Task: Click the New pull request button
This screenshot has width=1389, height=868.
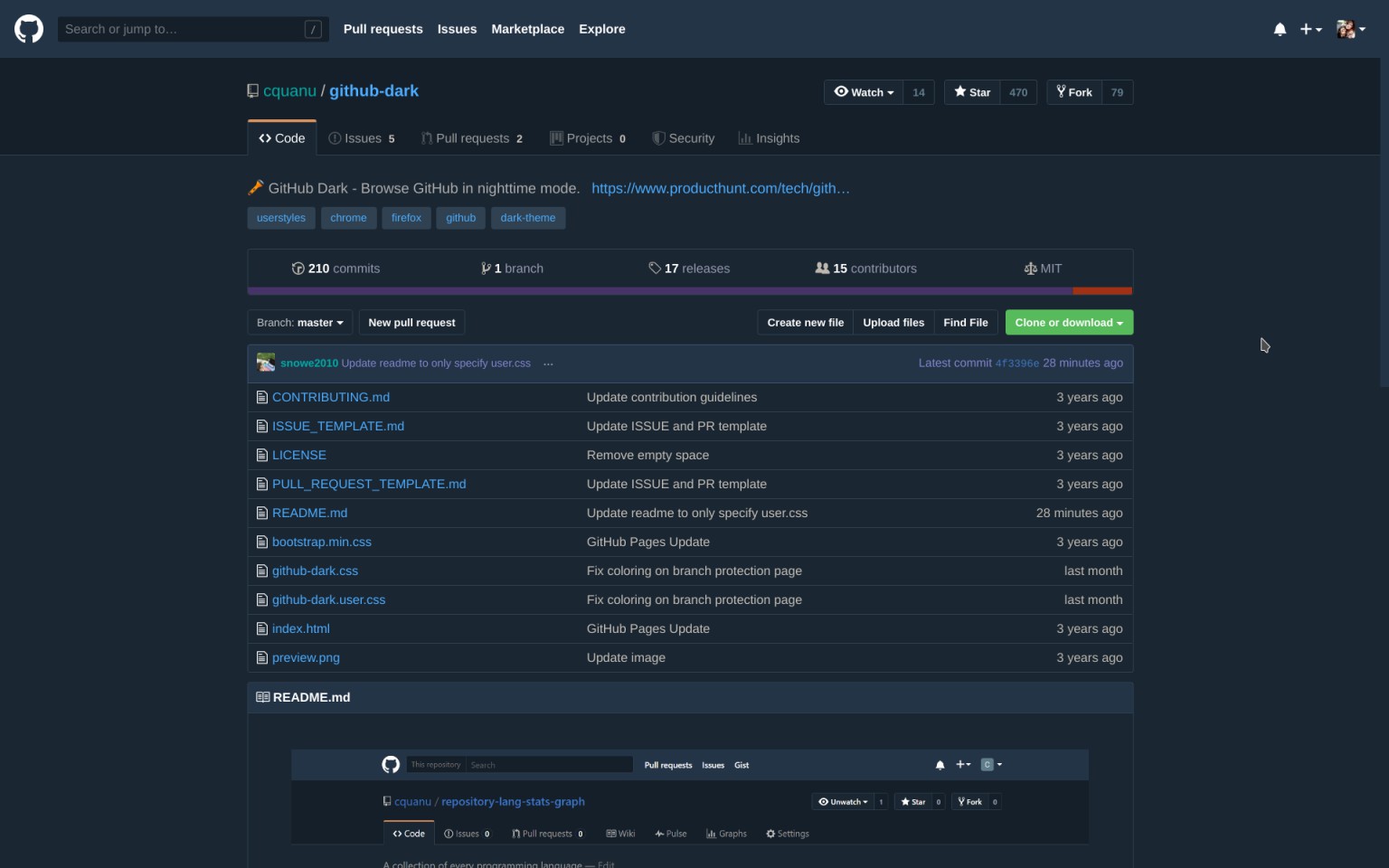Action: point(411,322)
